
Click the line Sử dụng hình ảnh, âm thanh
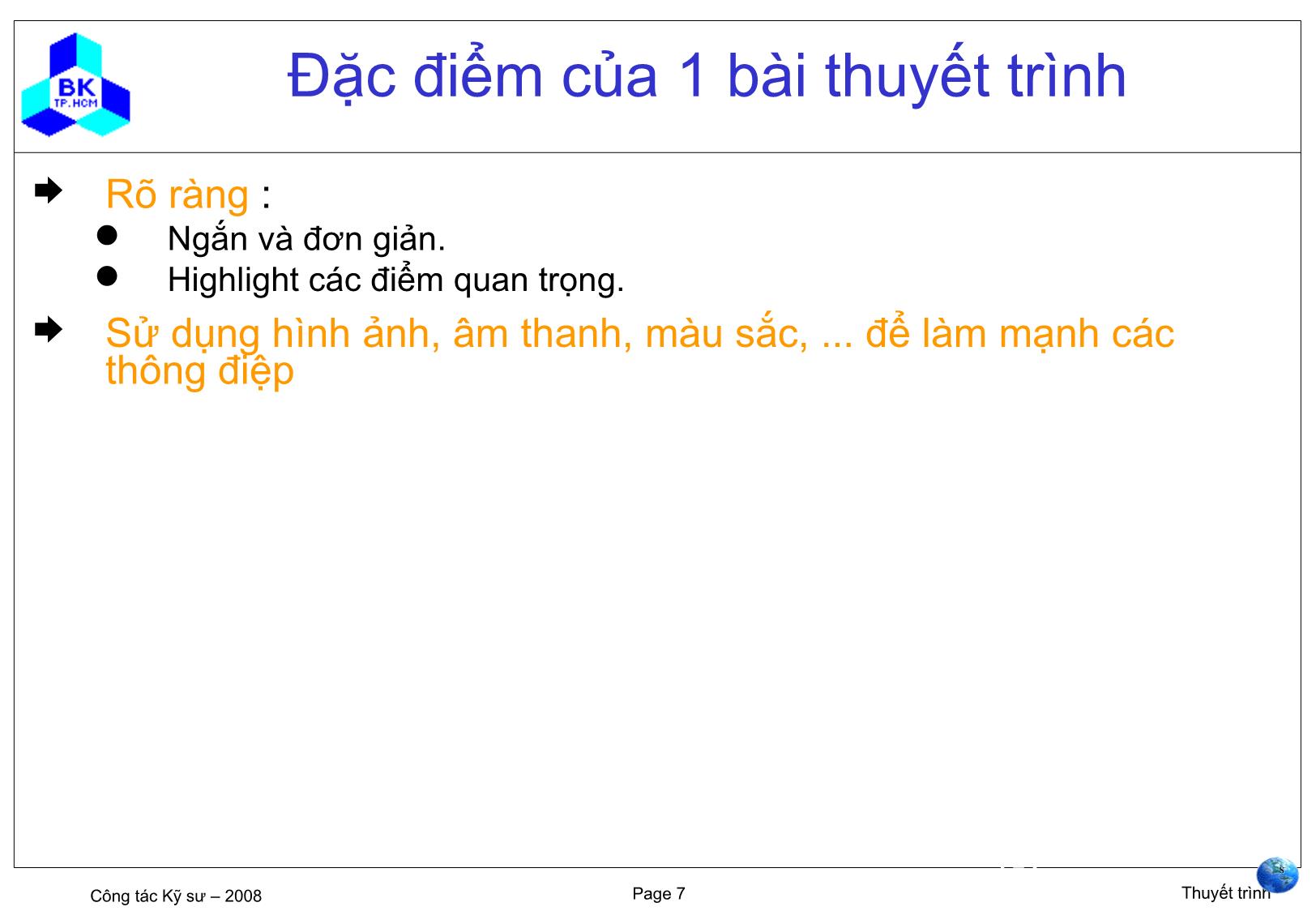coord(639,333)
